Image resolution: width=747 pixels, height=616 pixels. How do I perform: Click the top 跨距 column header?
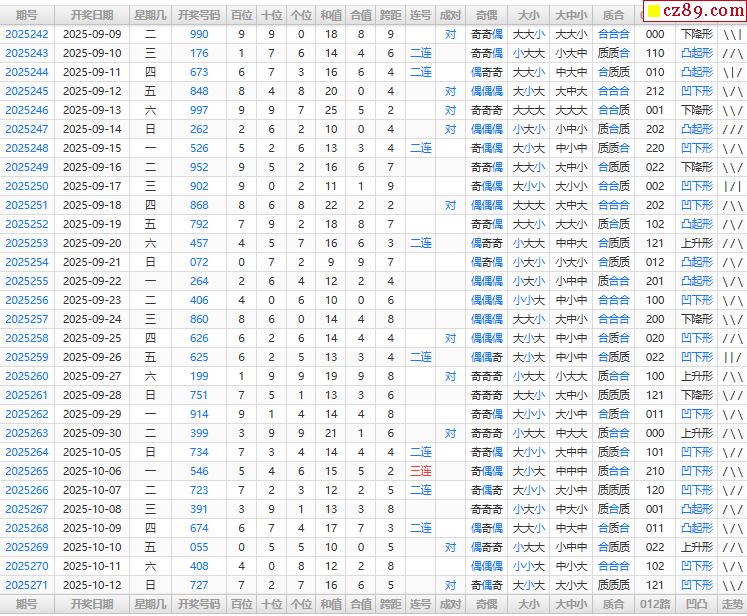(x=390, y=15)
